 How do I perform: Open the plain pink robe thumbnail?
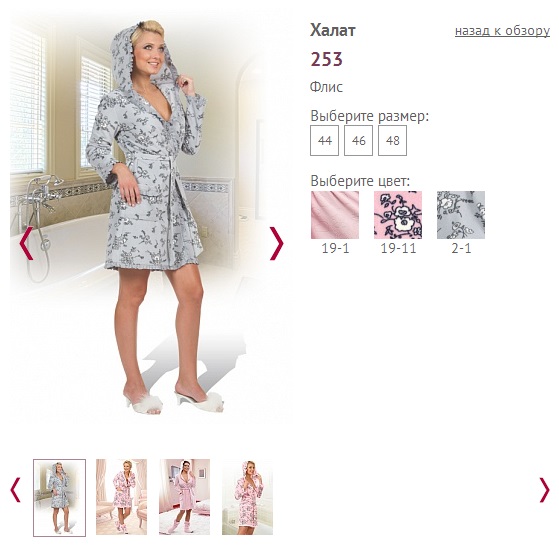[184, 497]
